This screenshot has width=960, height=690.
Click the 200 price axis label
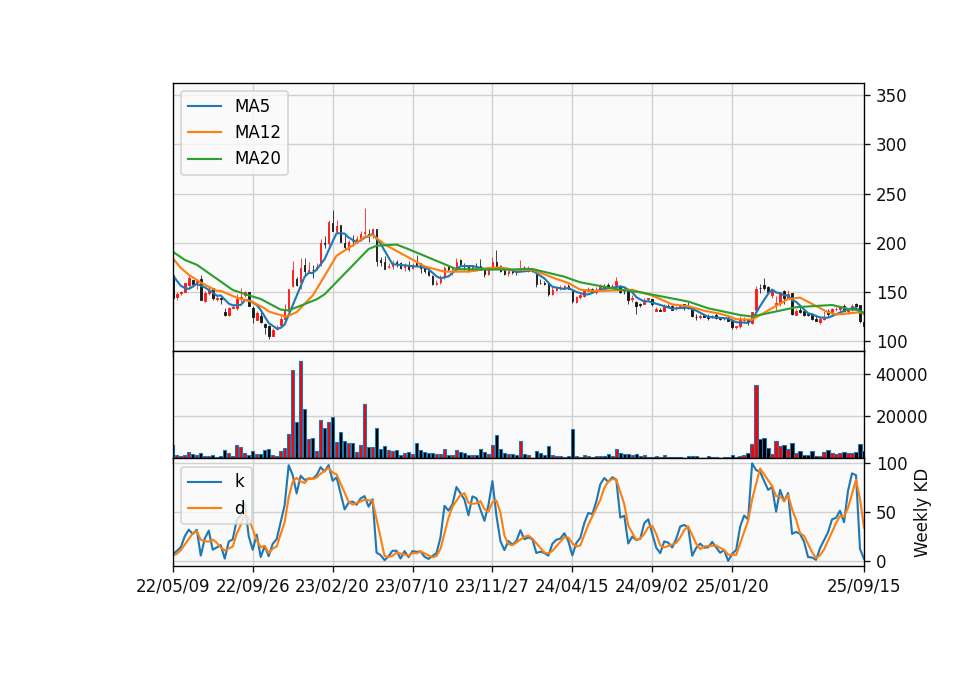(x=891, y=244)
